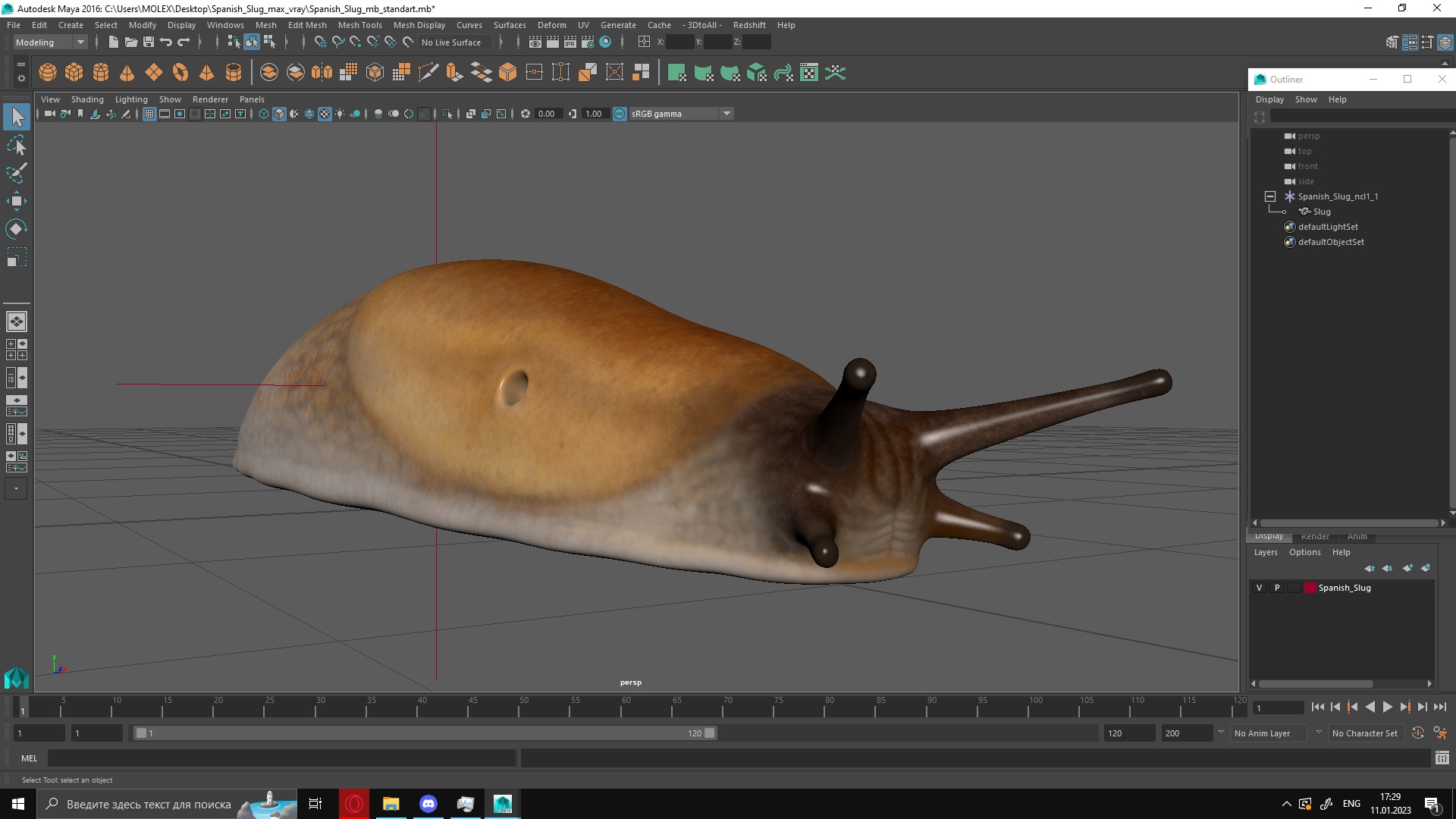
Task: Click the four pane layout icon
Action: pos(17,350)
